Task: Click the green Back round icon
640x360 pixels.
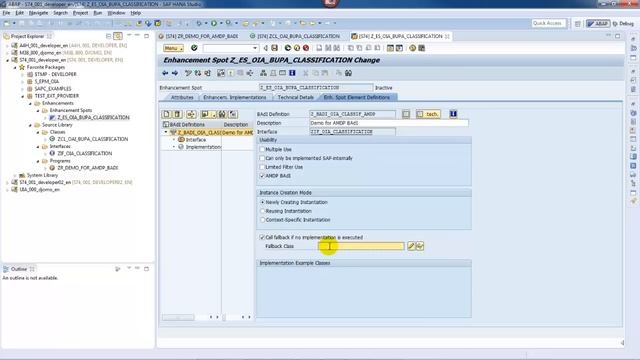Action: [x=288, y=48]
